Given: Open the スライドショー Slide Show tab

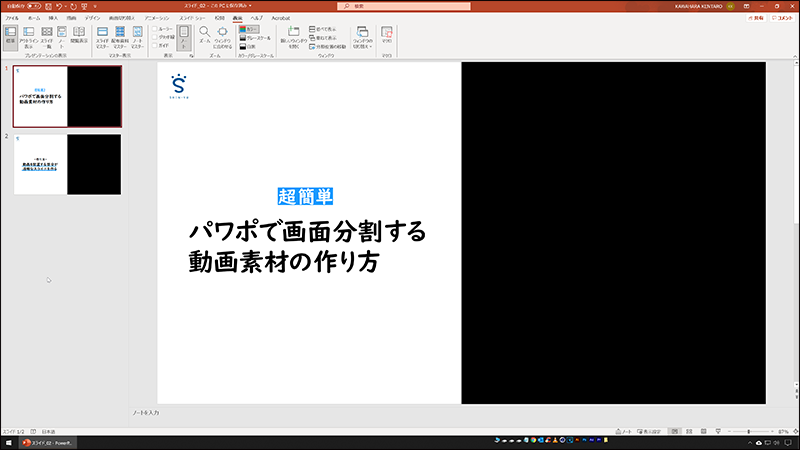Looking at the screenshot, I should tap(192, 18).
